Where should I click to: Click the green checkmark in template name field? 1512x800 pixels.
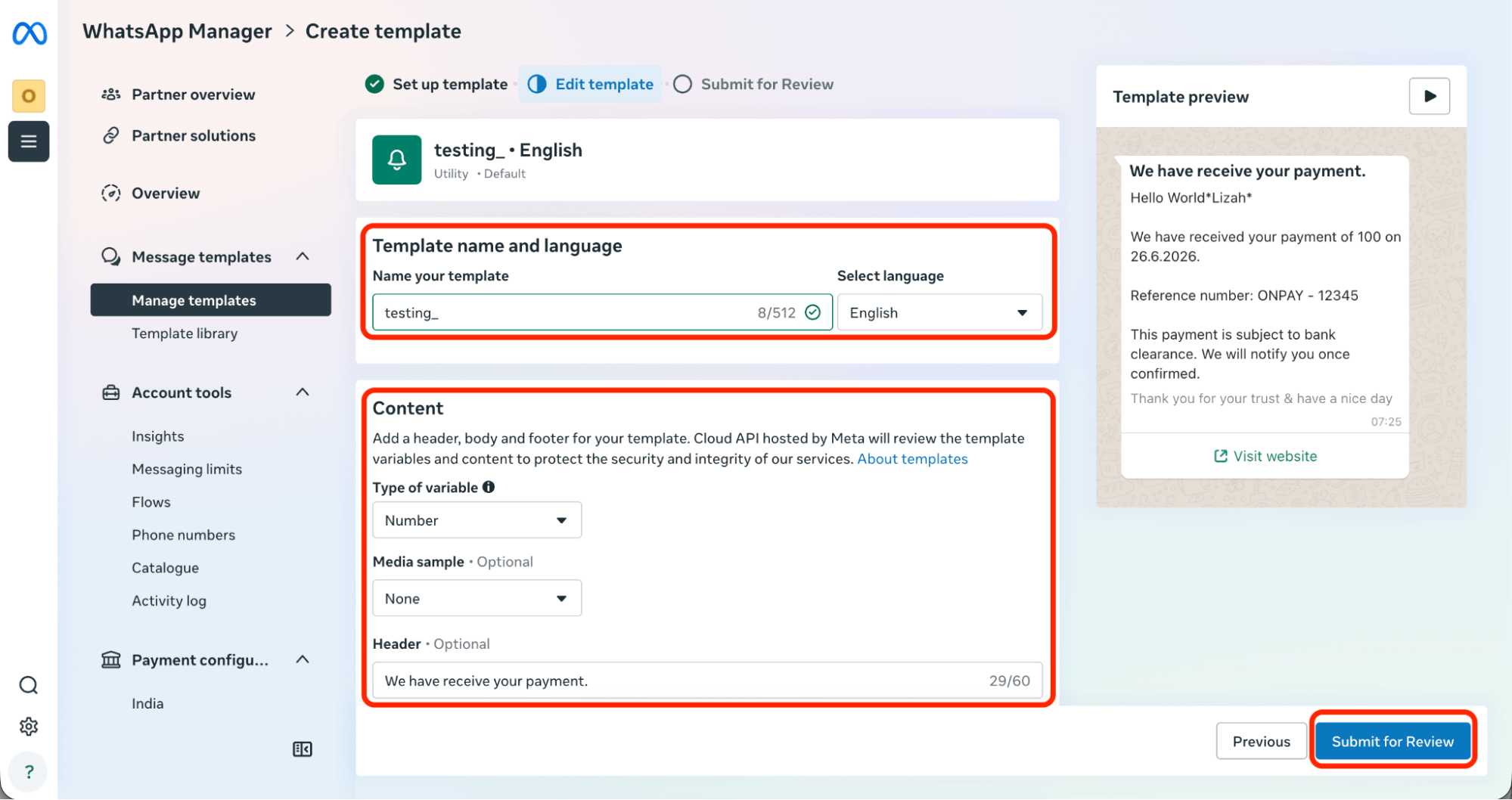[813, 312]
